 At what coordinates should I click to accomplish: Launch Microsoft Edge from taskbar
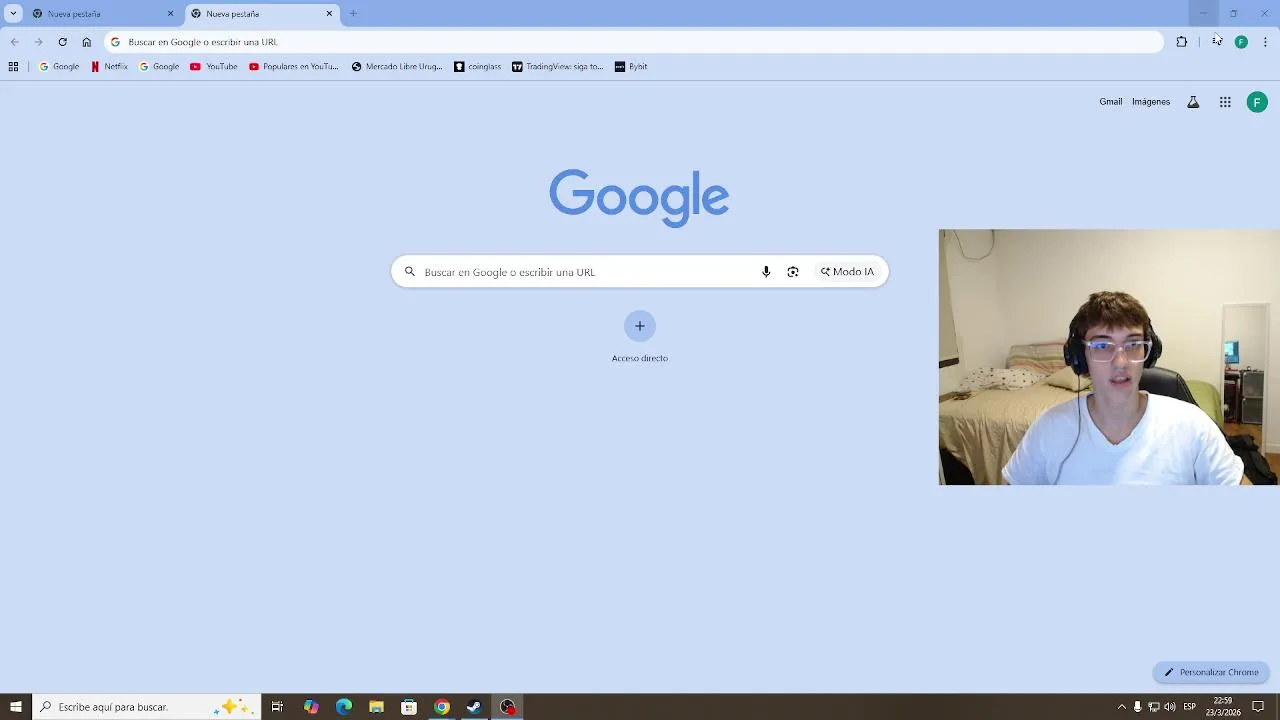click(344, 707)
